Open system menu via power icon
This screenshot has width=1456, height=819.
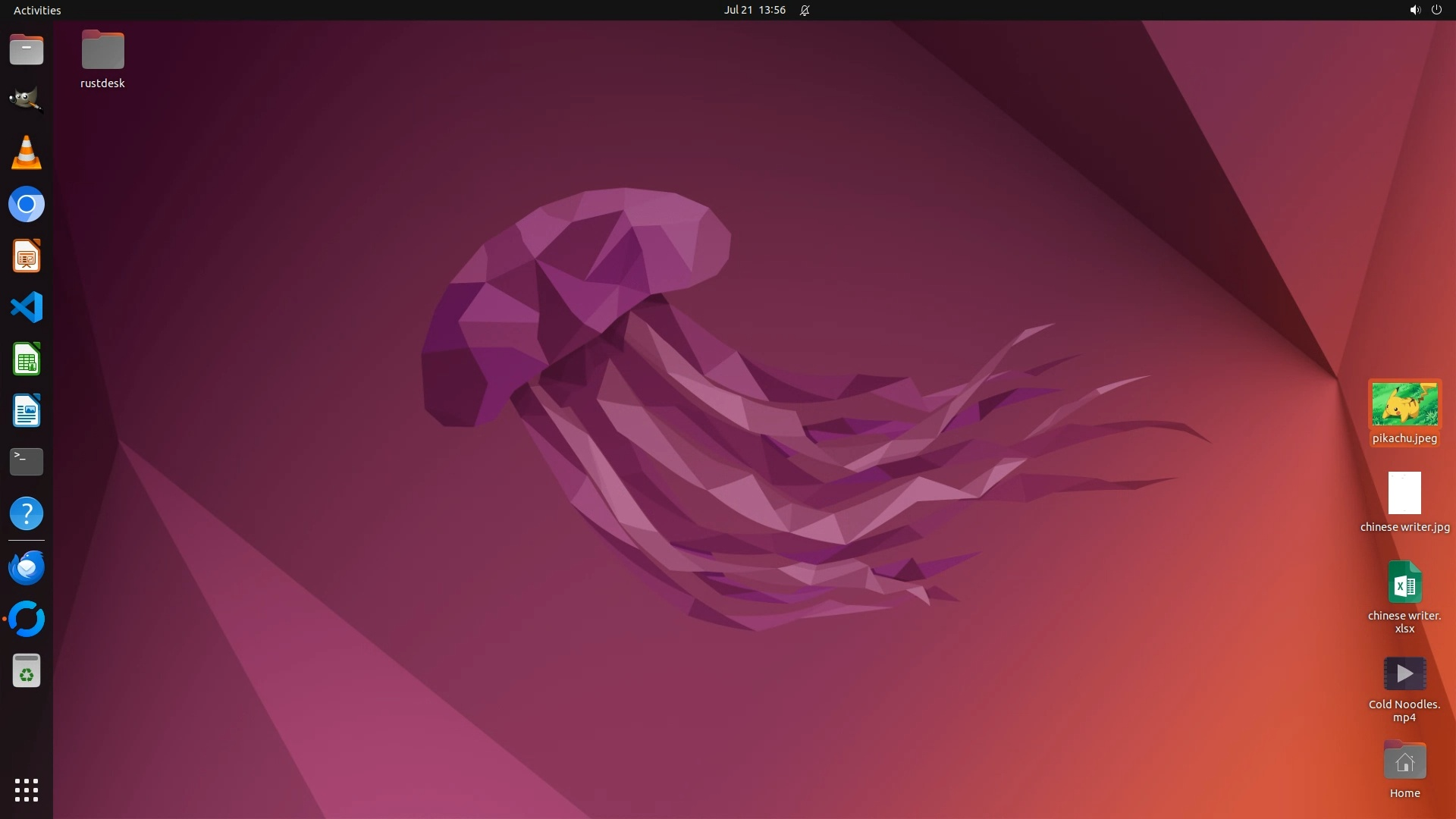(1436, 10)
